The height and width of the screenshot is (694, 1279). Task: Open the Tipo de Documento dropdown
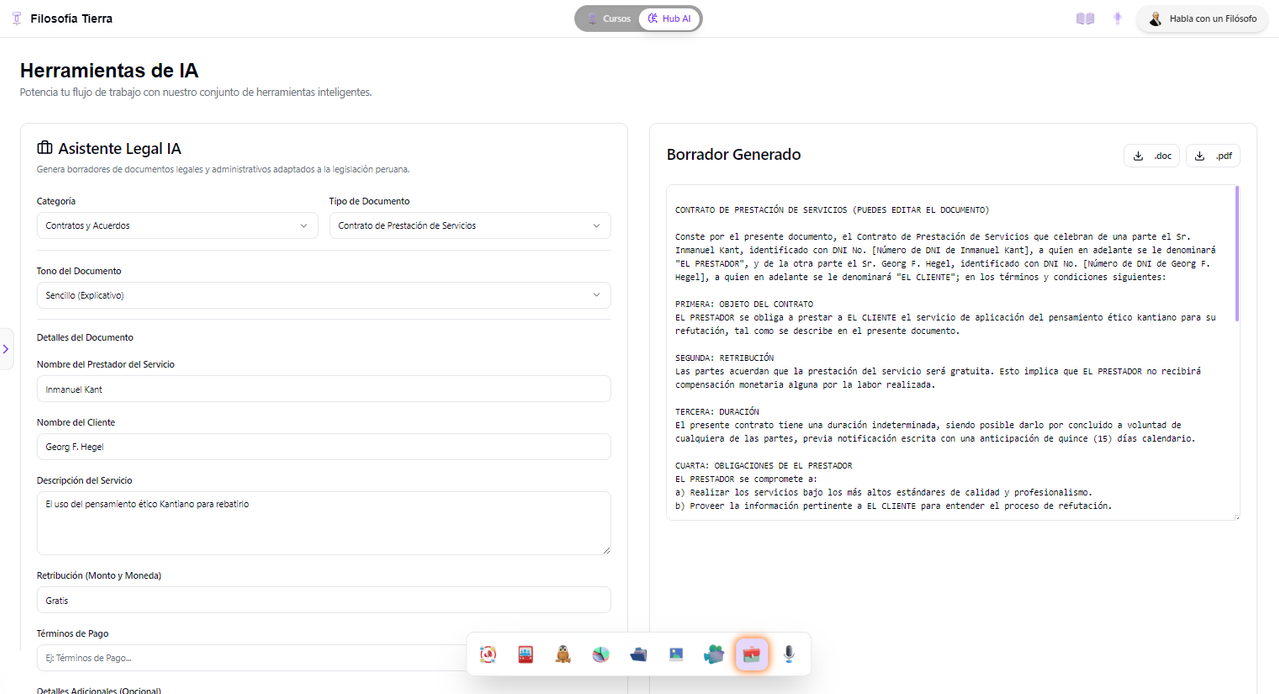click(x=470, y=226)
